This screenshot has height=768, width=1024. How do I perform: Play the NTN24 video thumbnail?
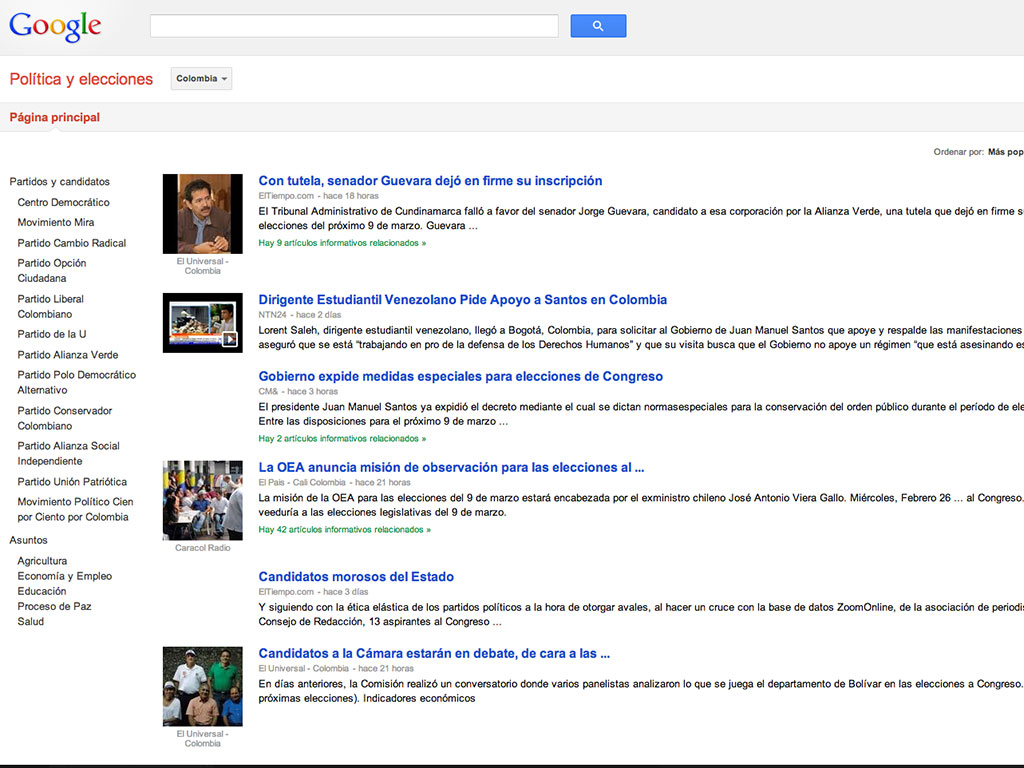tap(202, 323)
